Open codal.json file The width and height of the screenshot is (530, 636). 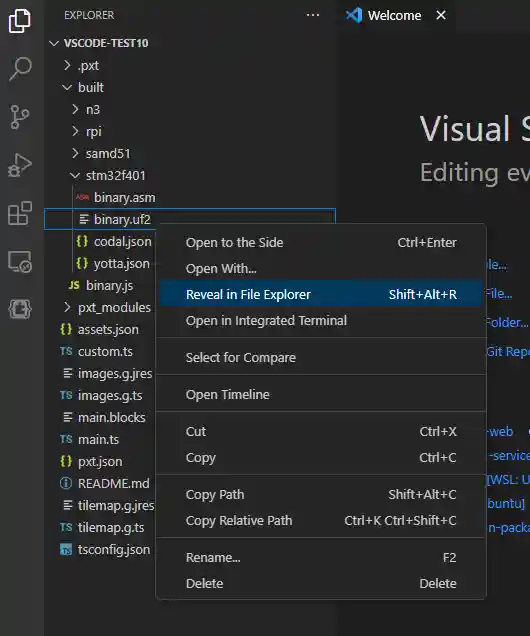point(122,242)
